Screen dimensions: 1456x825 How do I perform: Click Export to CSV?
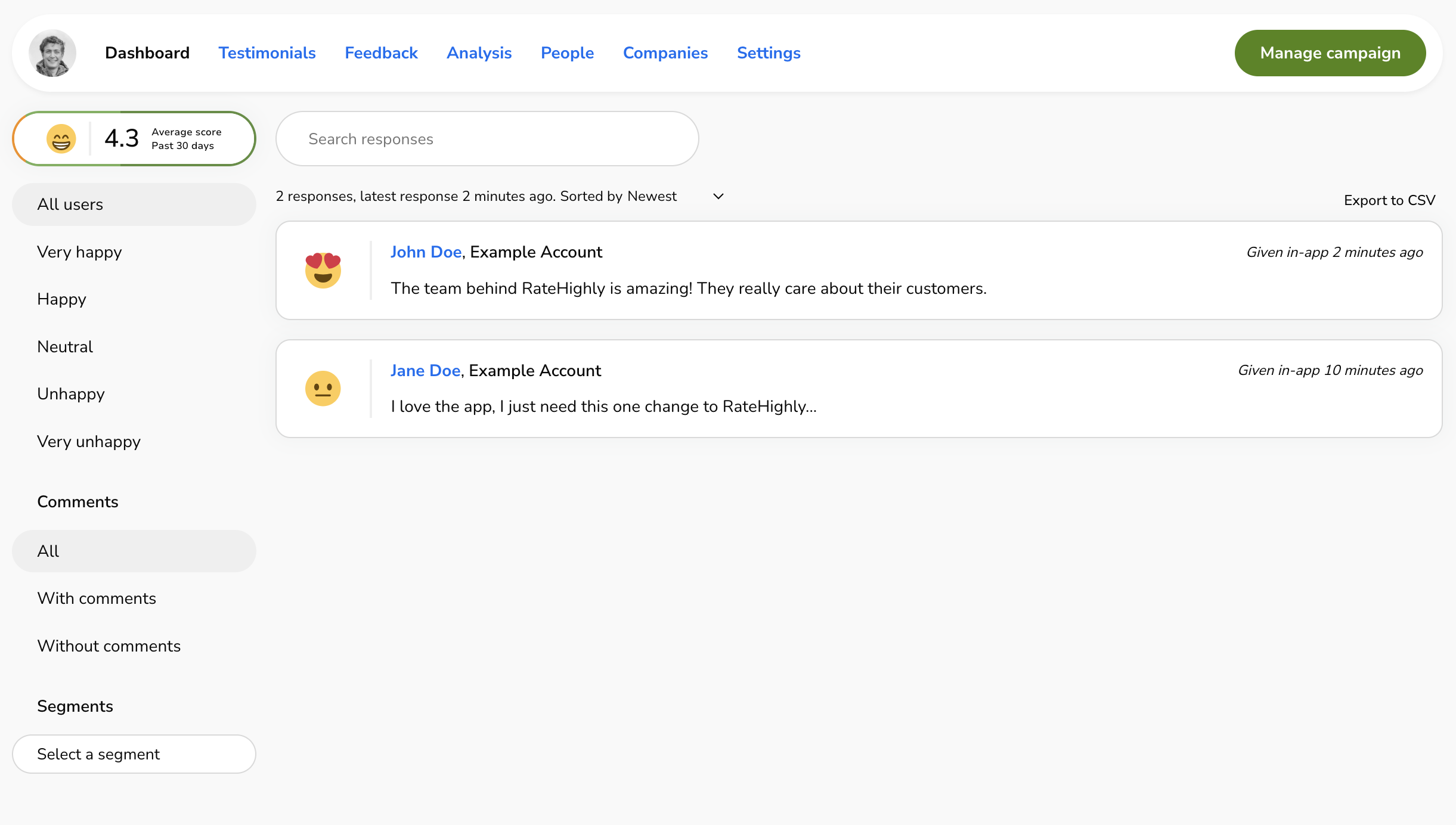click(x=1389, y=200)
